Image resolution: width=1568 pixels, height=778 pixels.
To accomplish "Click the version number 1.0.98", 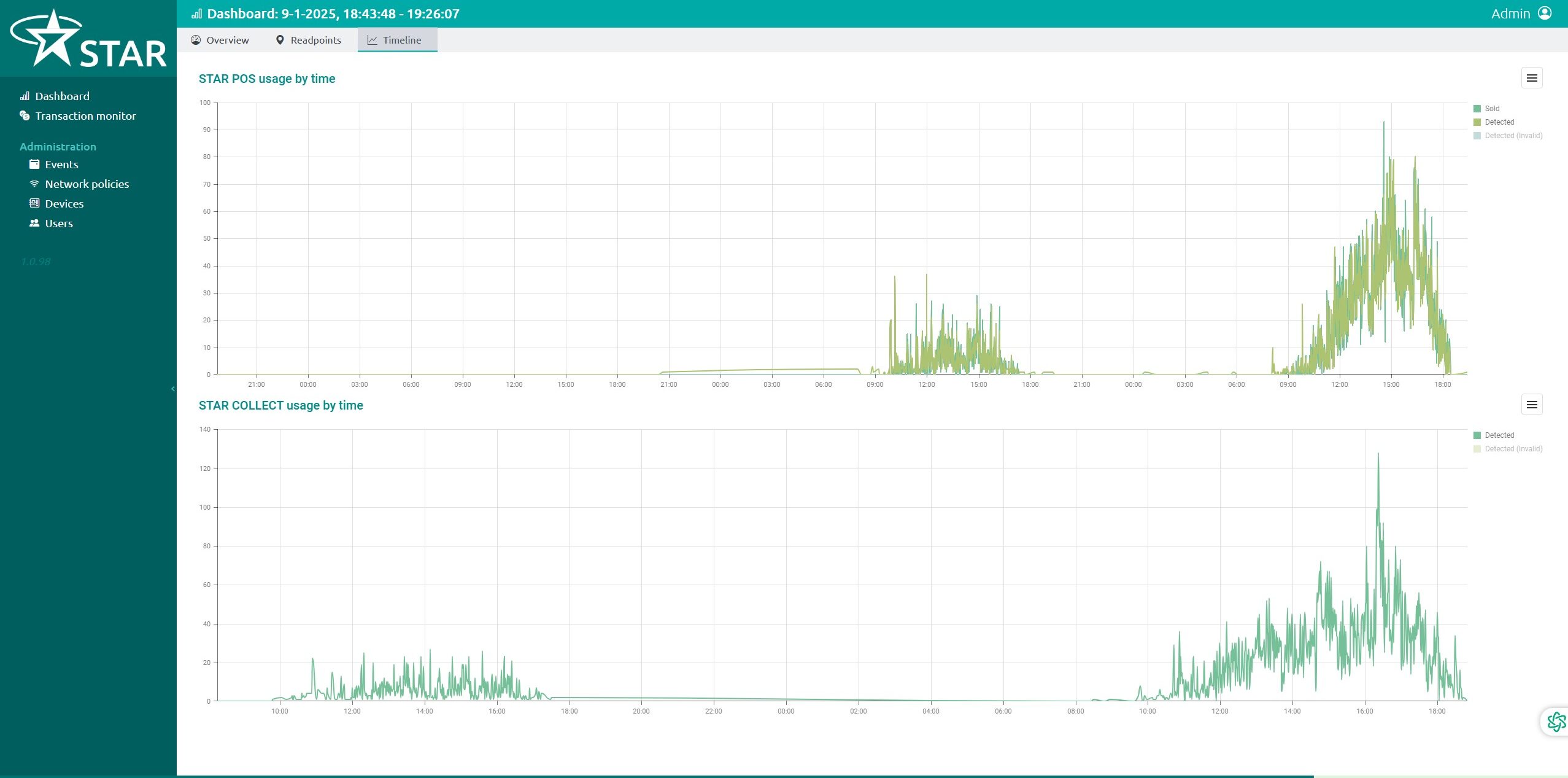I will tap(36, 262).
